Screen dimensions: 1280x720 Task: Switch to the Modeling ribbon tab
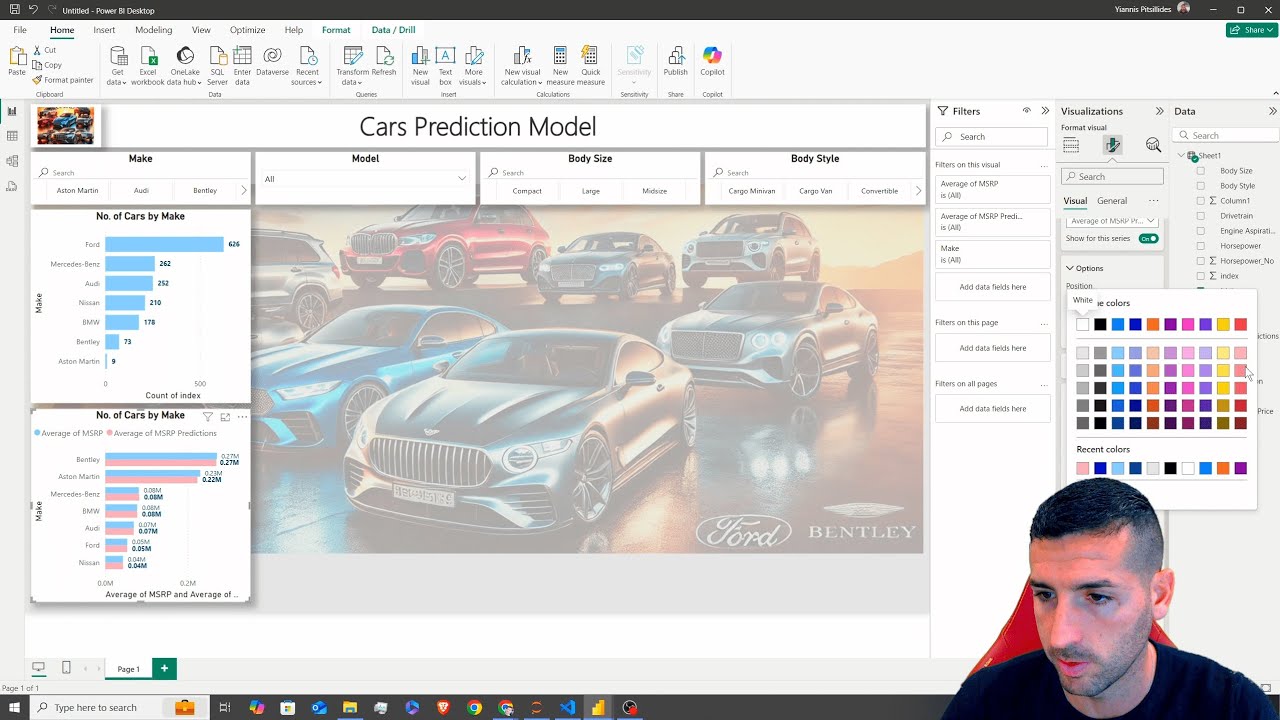pyautogui.click(x=154, y=30)
